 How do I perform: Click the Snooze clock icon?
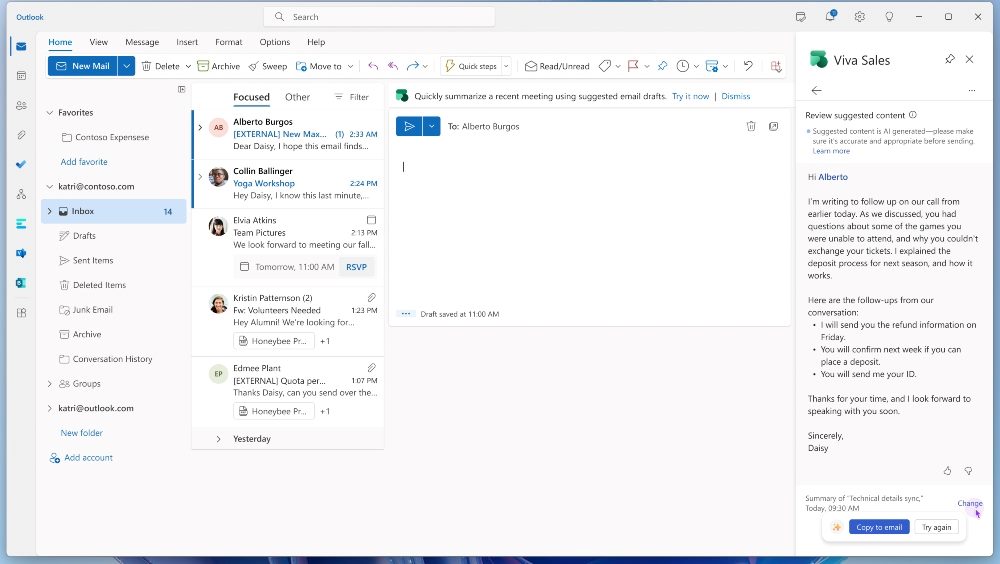click(x=682, y=66)
